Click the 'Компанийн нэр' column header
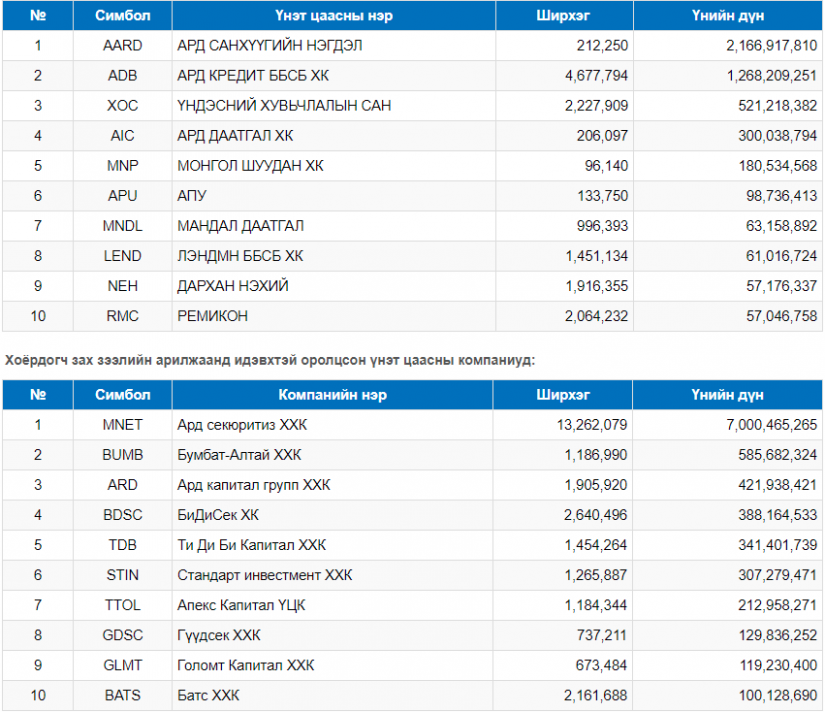 coord(333,395)
